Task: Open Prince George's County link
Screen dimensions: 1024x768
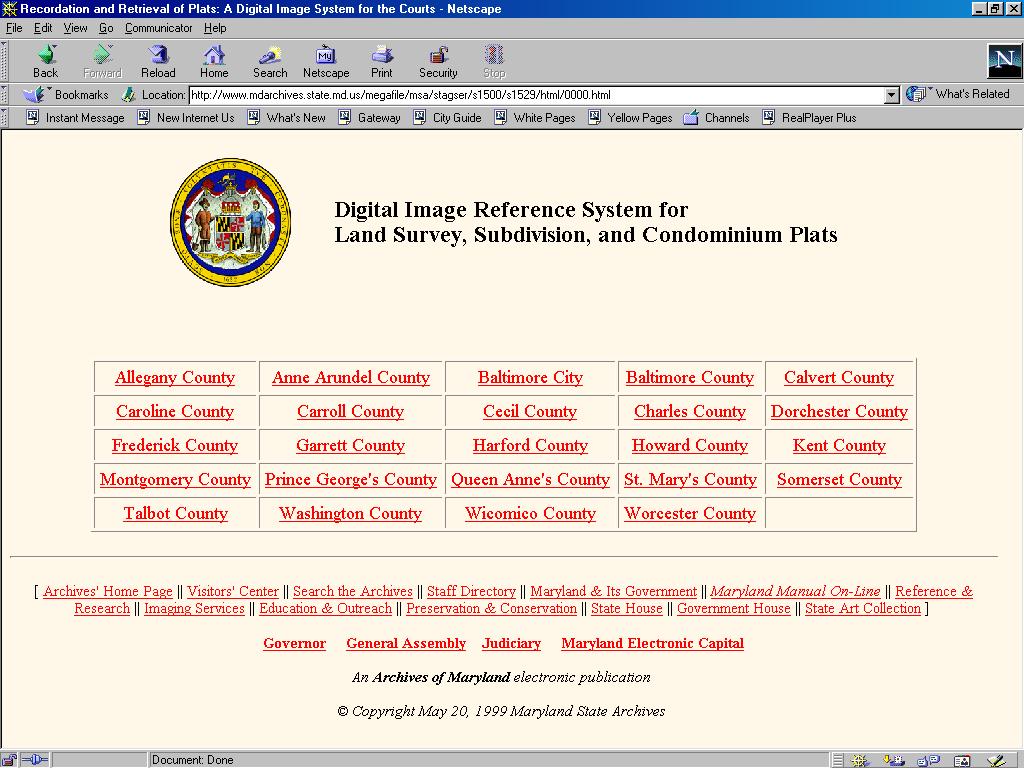Action: coord(351,479)
